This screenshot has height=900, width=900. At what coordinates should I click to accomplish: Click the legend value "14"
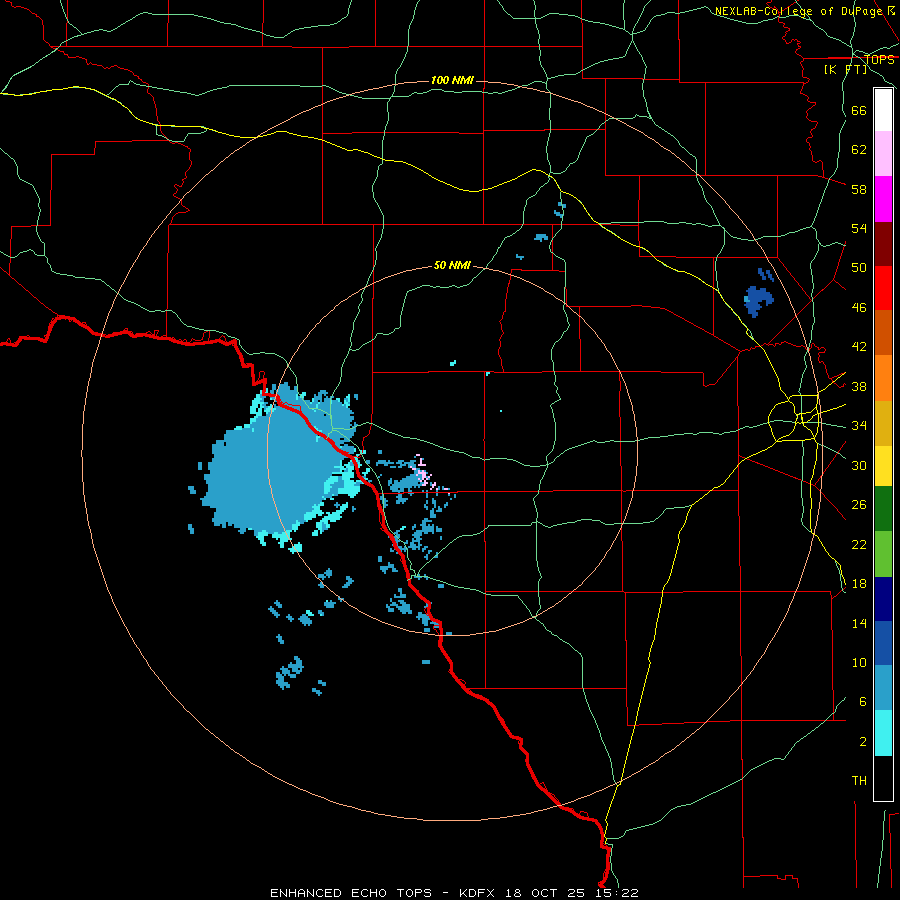[859, 623]
